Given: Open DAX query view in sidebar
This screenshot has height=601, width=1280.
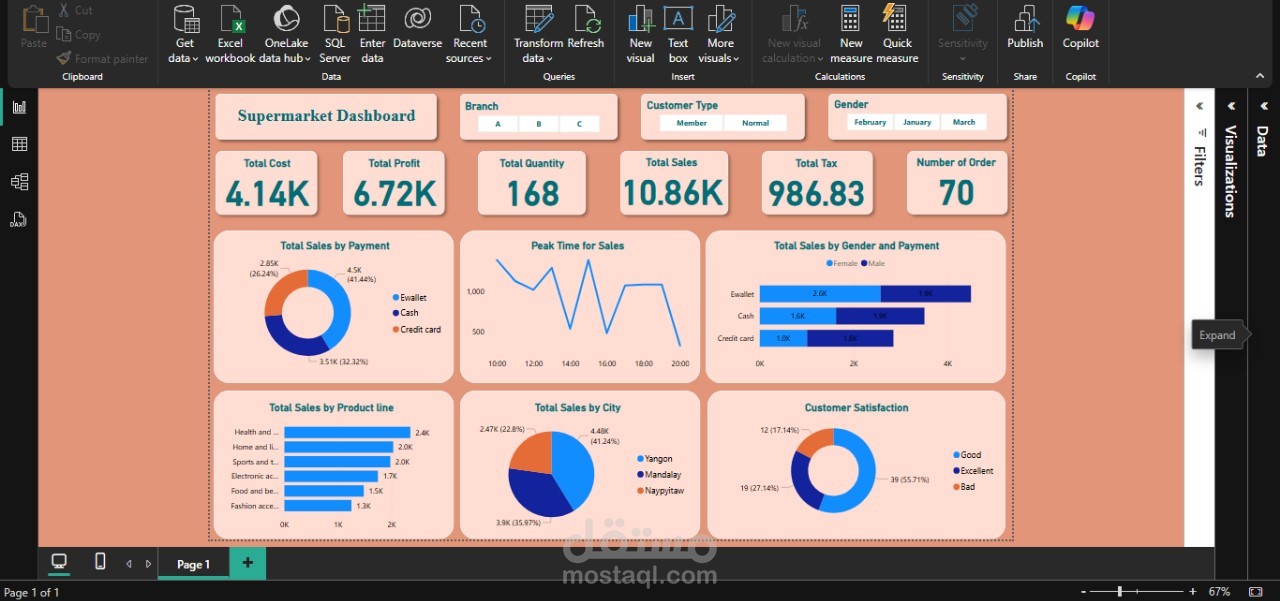Looking at the screenshot, I should point(19,220).
